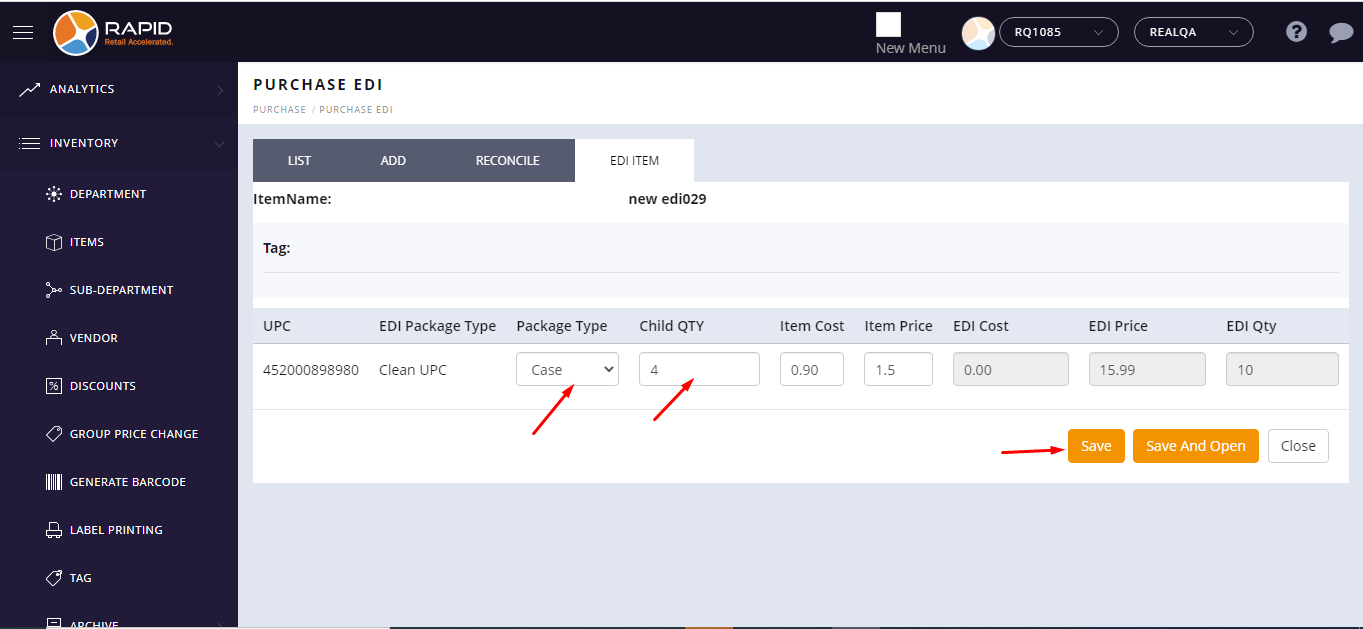Screen dimensions: 1363x629
Task: Click the user profile avatar
Action: tap(977, 33)
